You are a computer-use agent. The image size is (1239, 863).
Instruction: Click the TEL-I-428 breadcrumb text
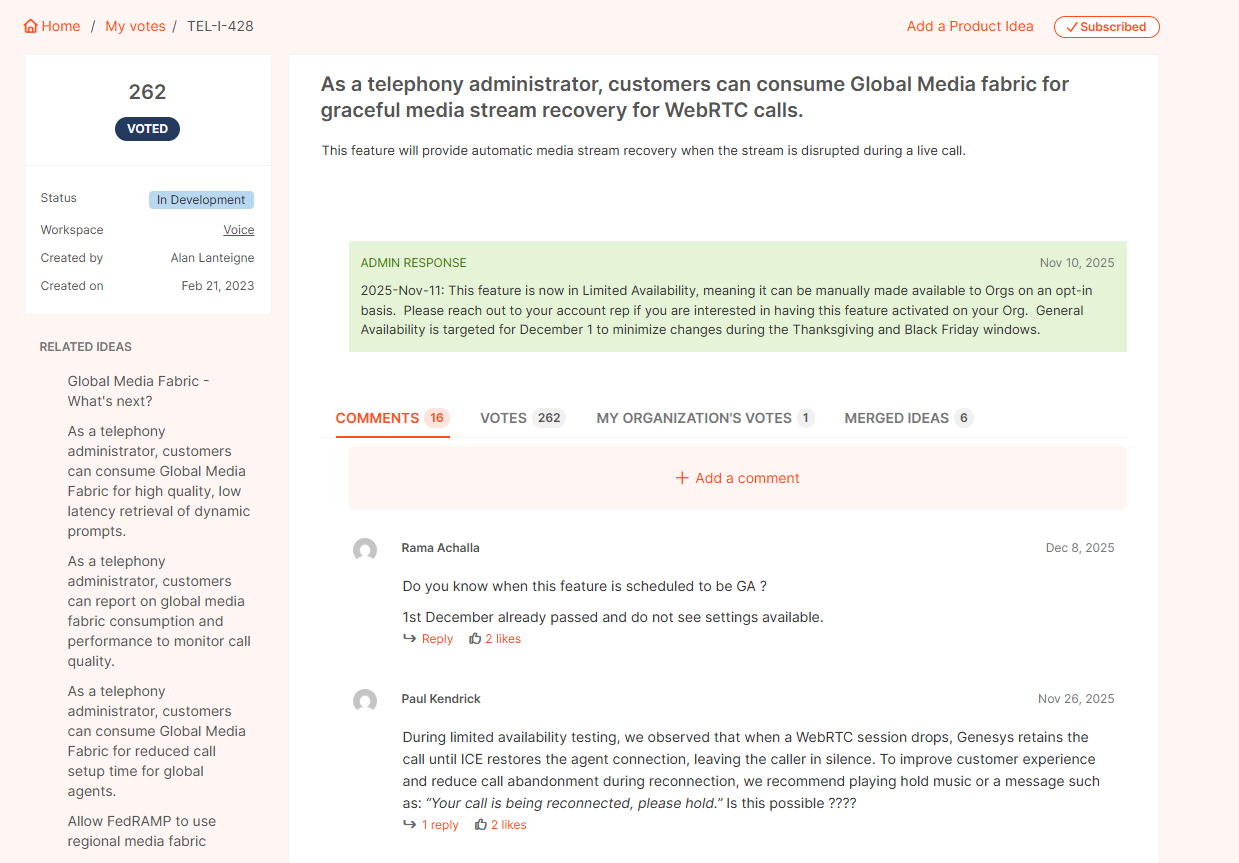pyautogui.click(x=220, y=26)
